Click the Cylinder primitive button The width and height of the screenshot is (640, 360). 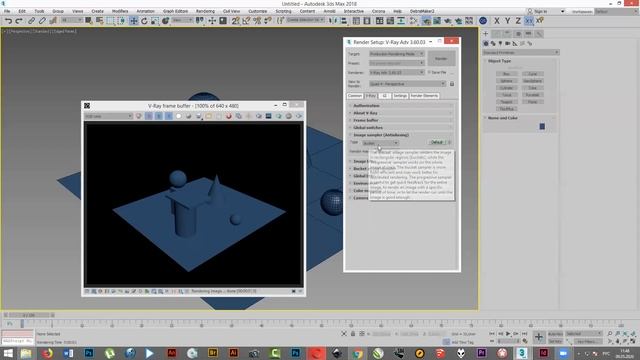507,88
